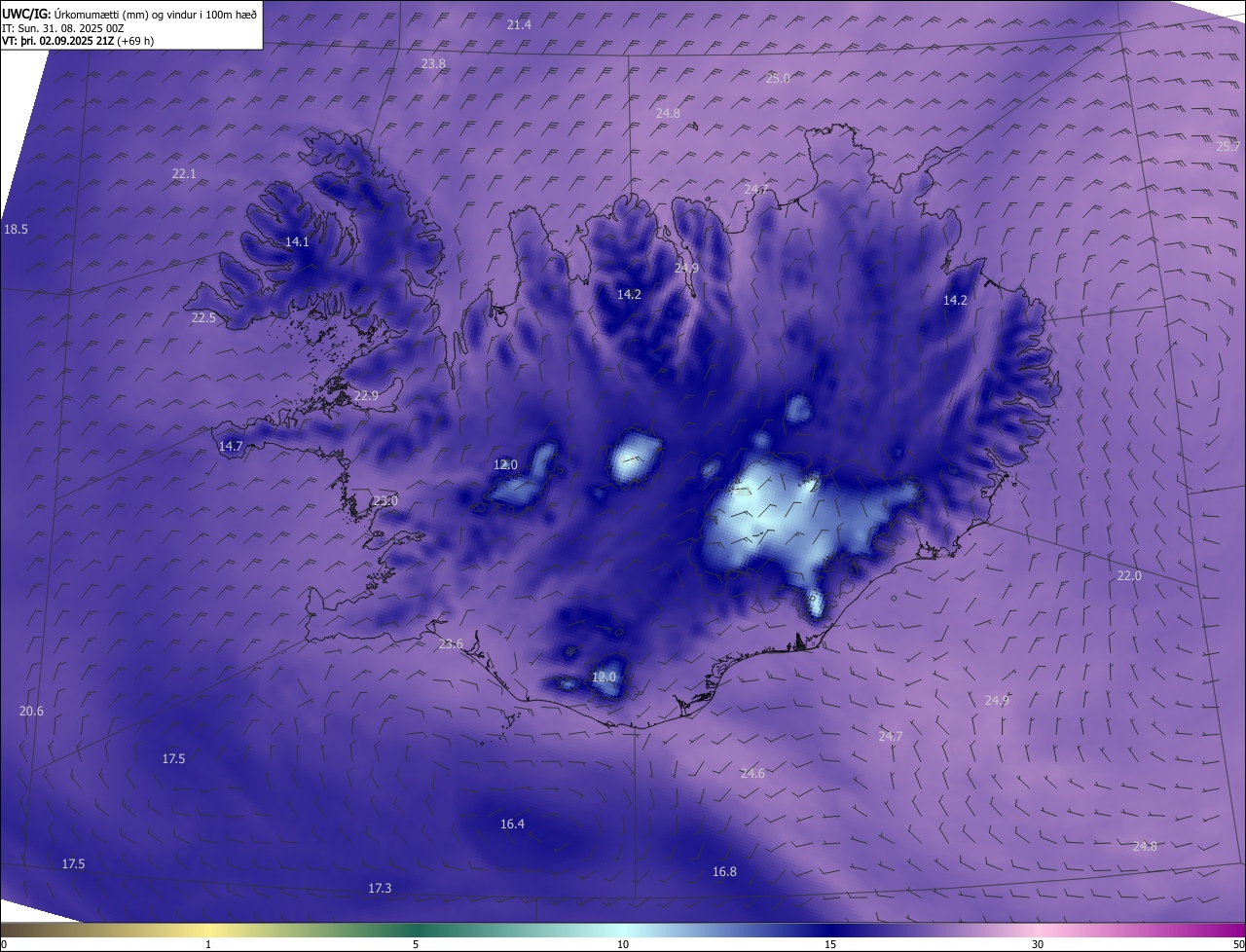Click the color scale tick label 30

tap(1038, 944)
